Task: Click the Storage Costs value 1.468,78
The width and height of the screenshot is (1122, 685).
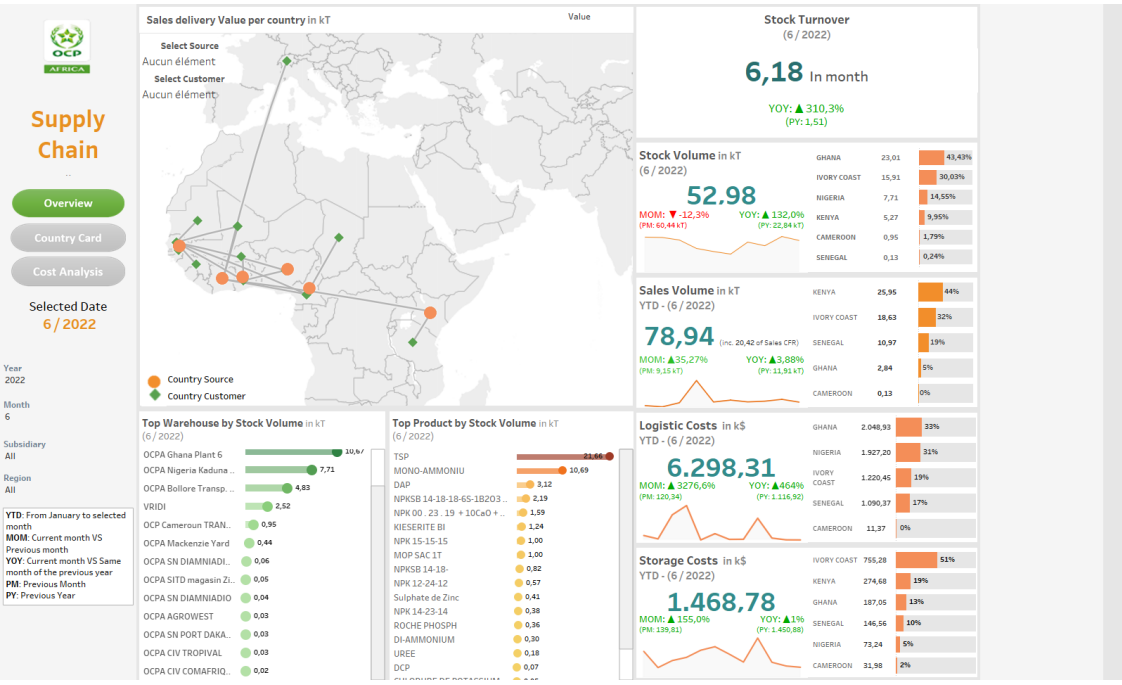Action: 721,602
